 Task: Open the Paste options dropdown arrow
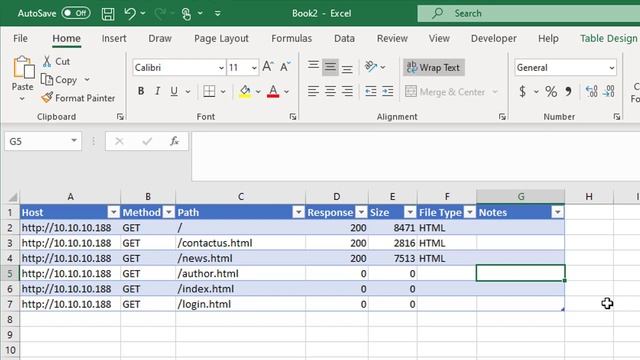click(x=22, y=99)
